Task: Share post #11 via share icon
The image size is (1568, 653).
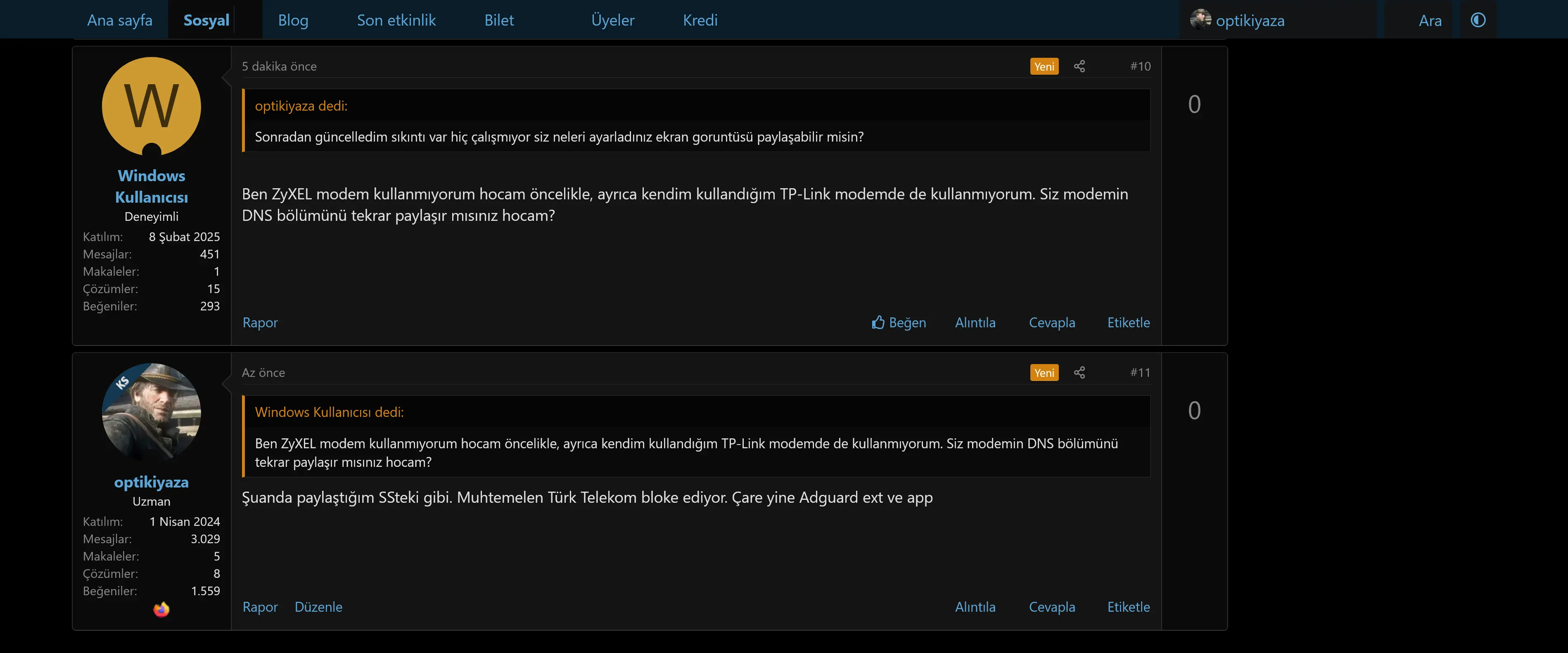Action: [x=1079, y=372]
